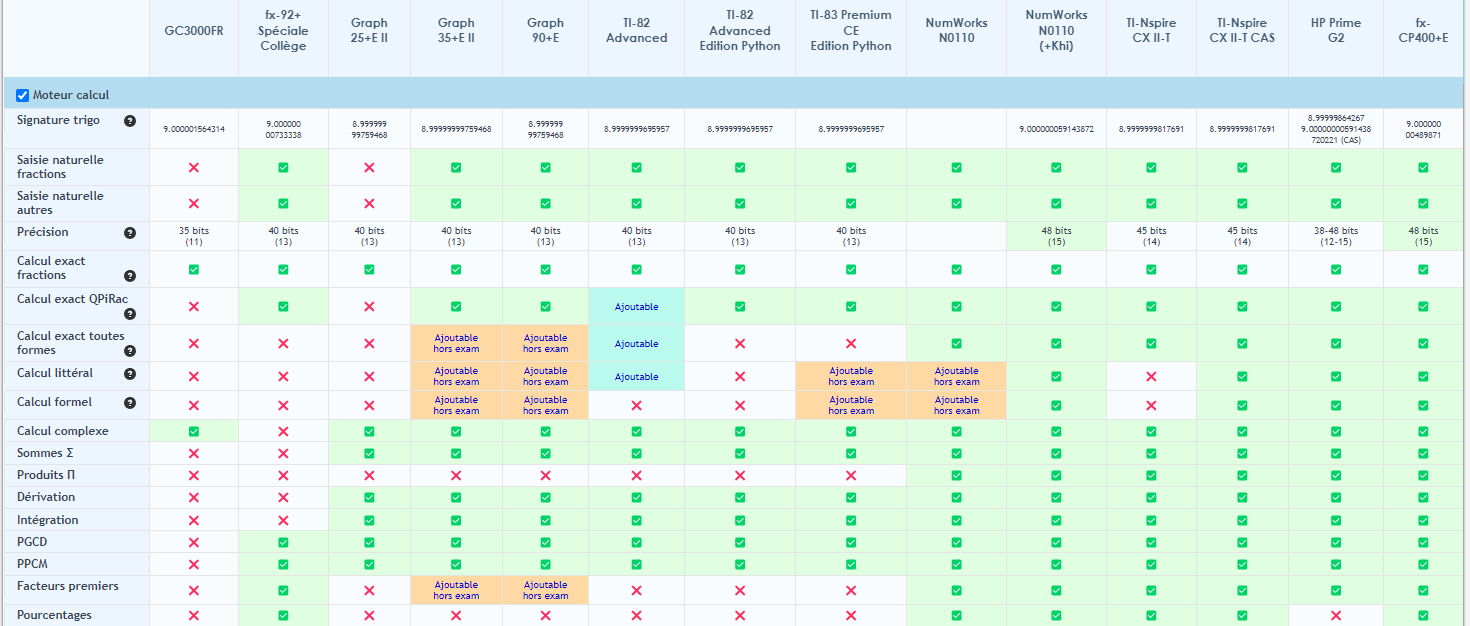Open NumWorks N0110 Ajoutable link for Calcul littéral
This screenshot has width=1470, height=626.
tap(956, 376)
